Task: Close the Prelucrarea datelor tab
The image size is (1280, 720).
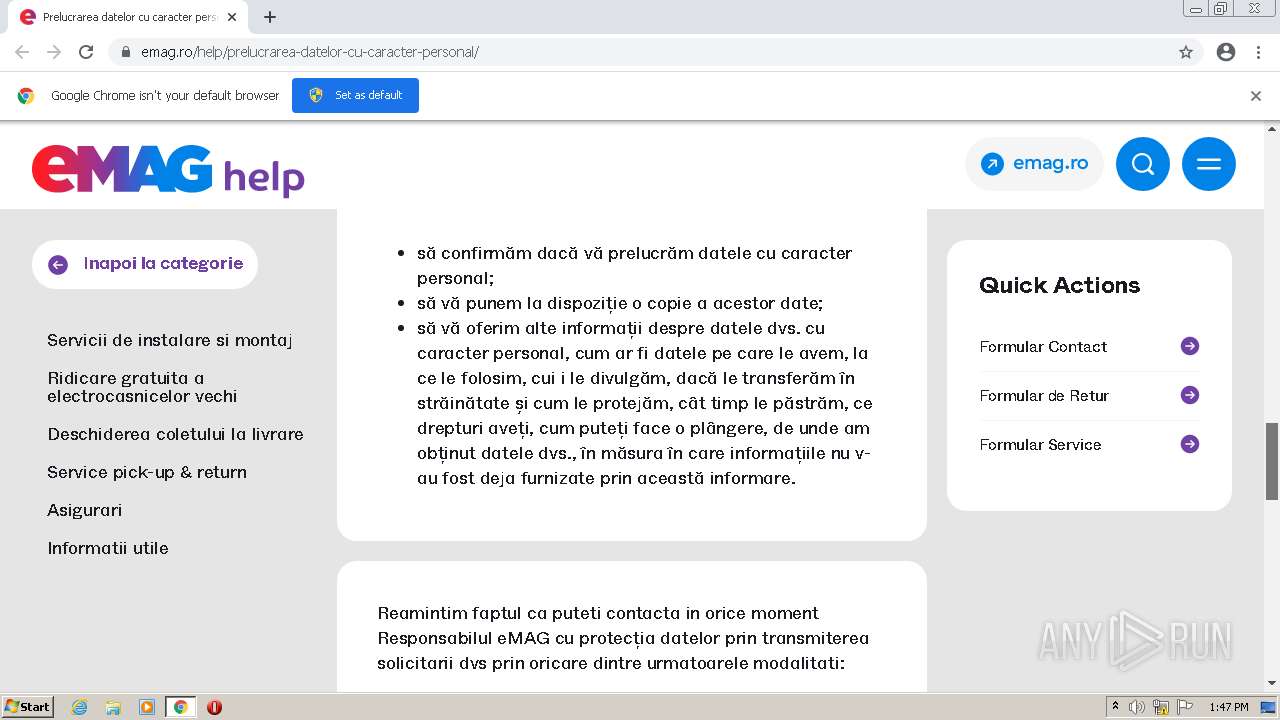Action: tap(232, 17)
